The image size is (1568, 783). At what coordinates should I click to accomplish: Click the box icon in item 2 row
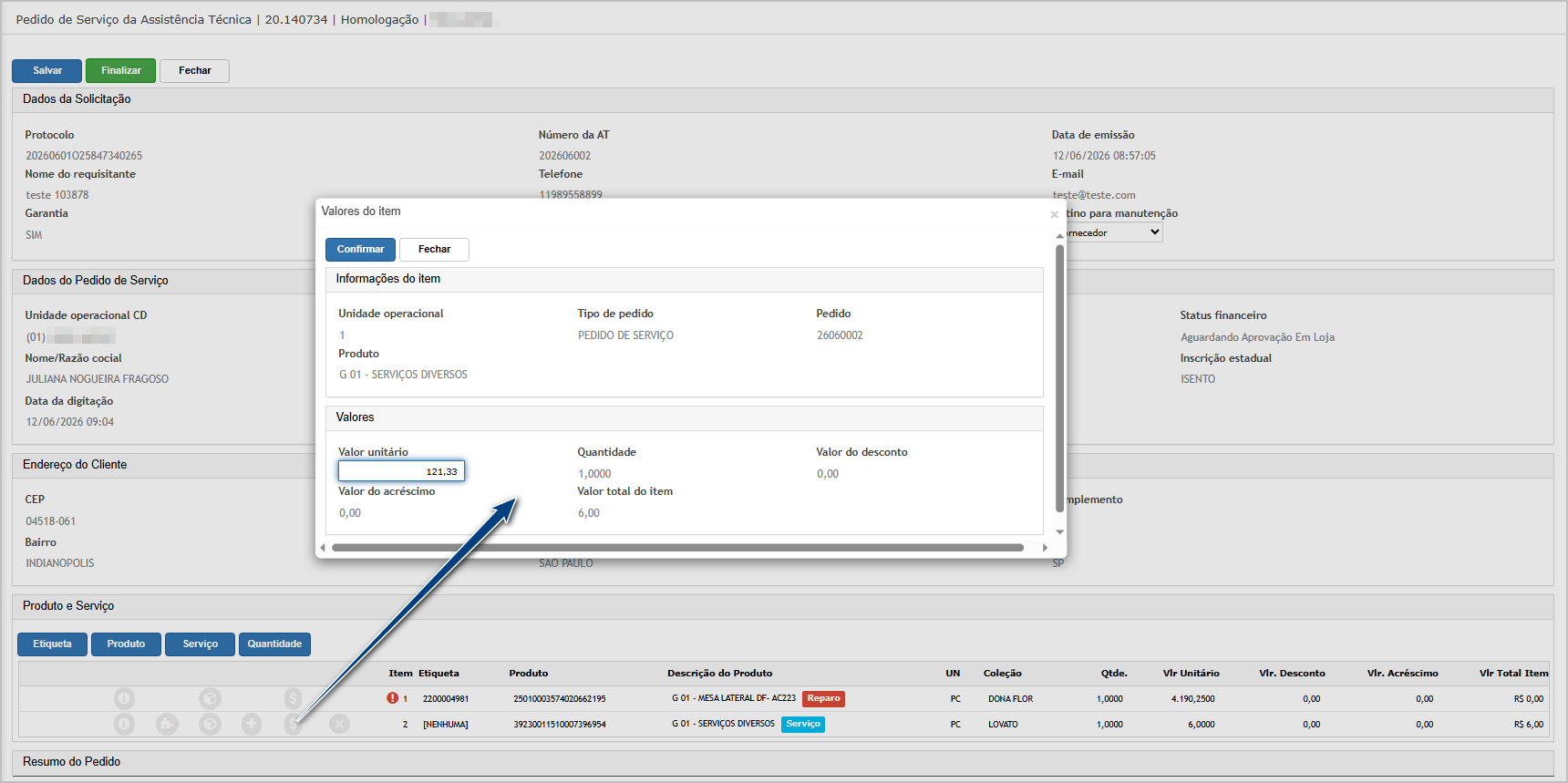210,724
